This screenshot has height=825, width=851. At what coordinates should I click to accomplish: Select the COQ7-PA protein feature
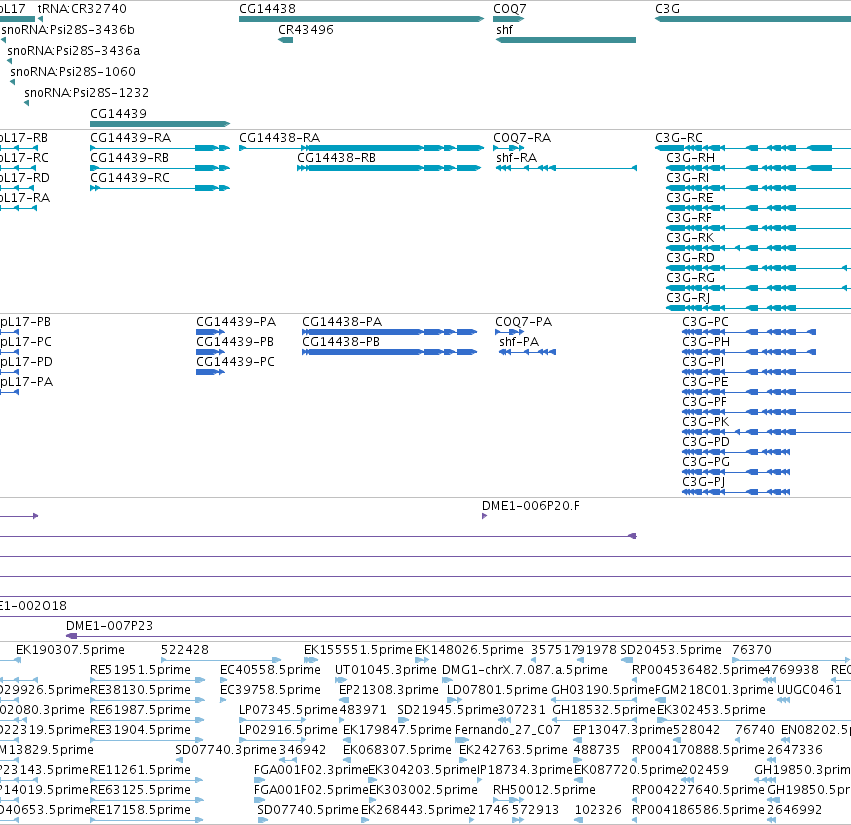[510, 332]
